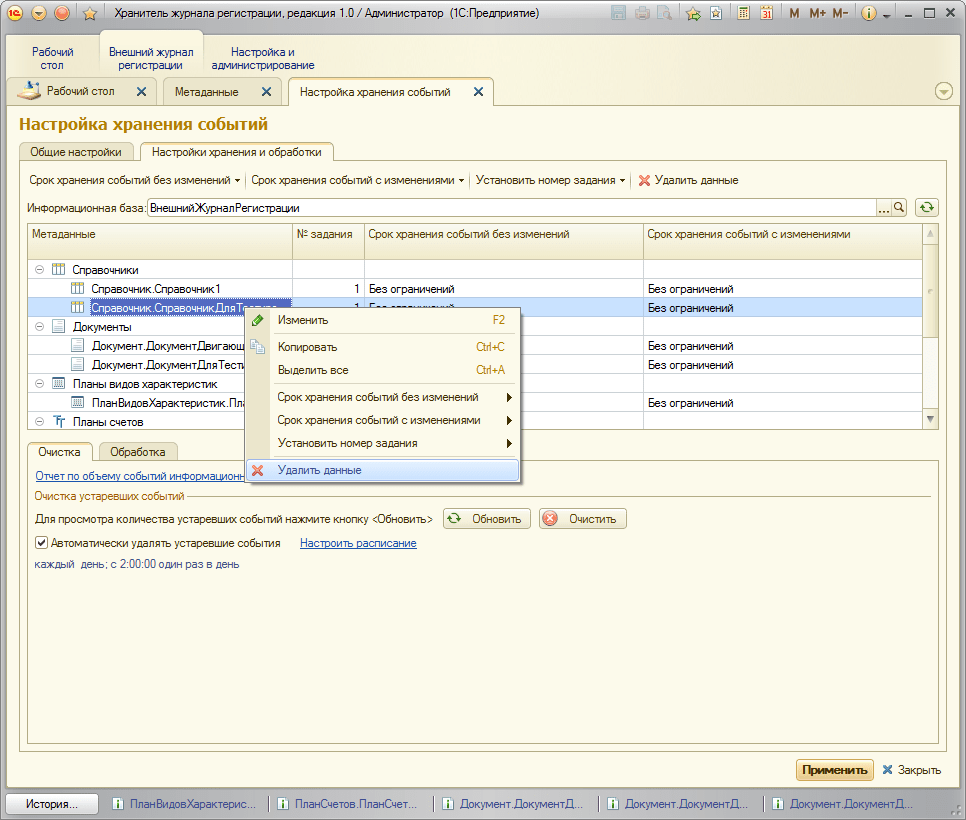Screen dimensions: 966x820
Task: Expand the Планы счетов tree group
Action: [x=39, y=422]
